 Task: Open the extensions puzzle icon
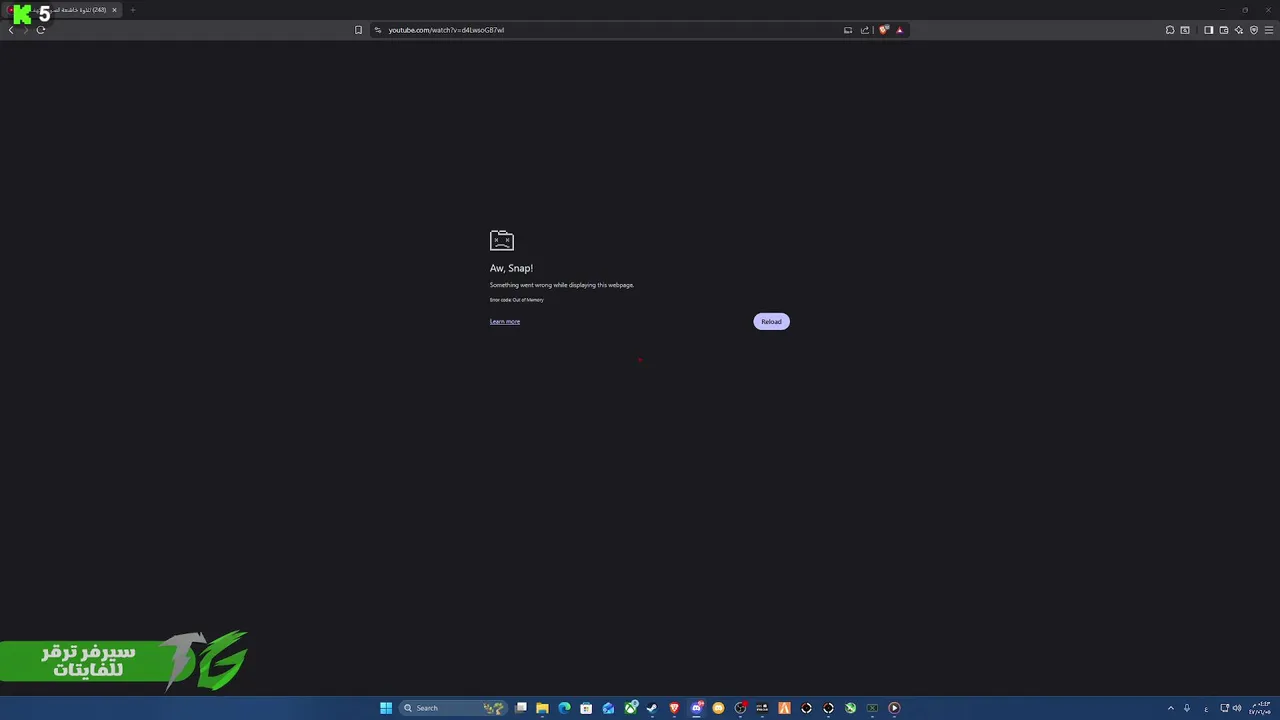pyautogui.click(x=1170, y=30)
